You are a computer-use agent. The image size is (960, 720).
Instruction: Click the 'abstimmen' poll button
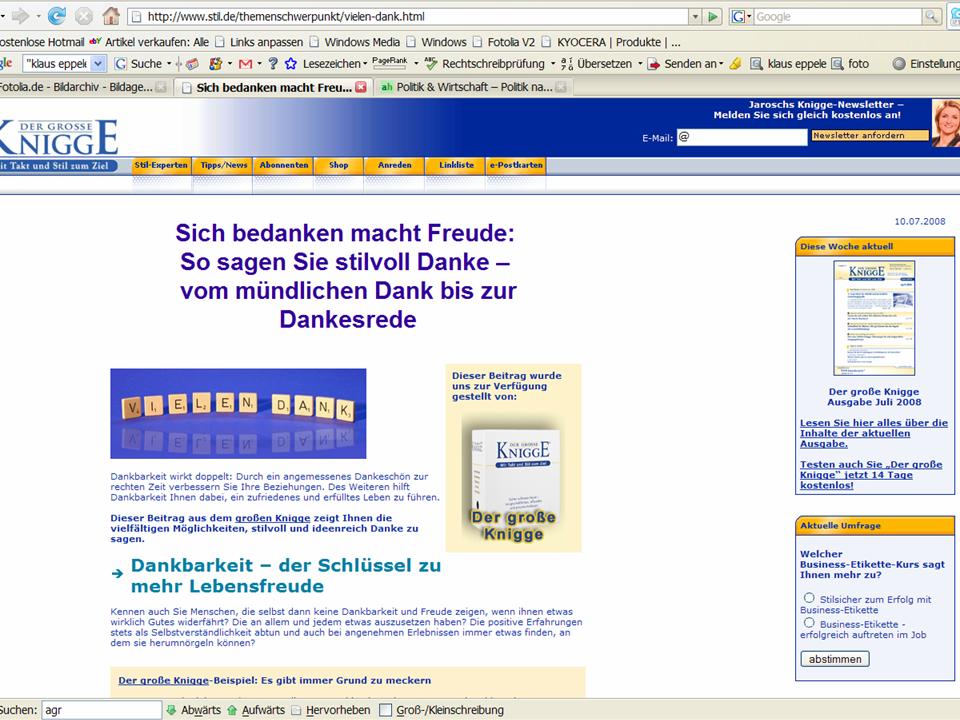tap(835, 659)
